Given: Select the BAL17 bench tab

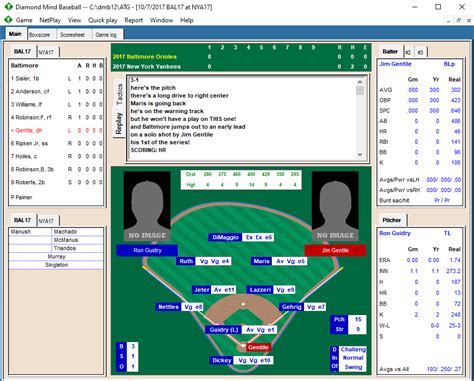Looking at the screenshot, I should click(x=22, y=220).
